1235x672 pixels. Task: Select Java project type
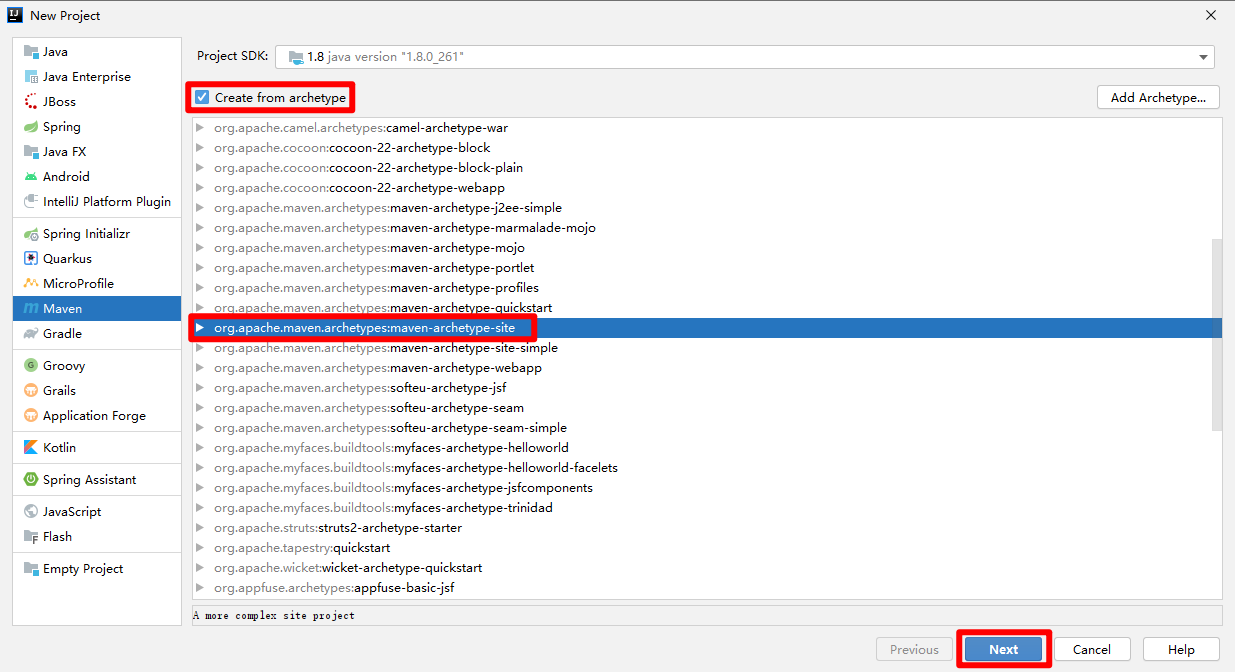97,52
